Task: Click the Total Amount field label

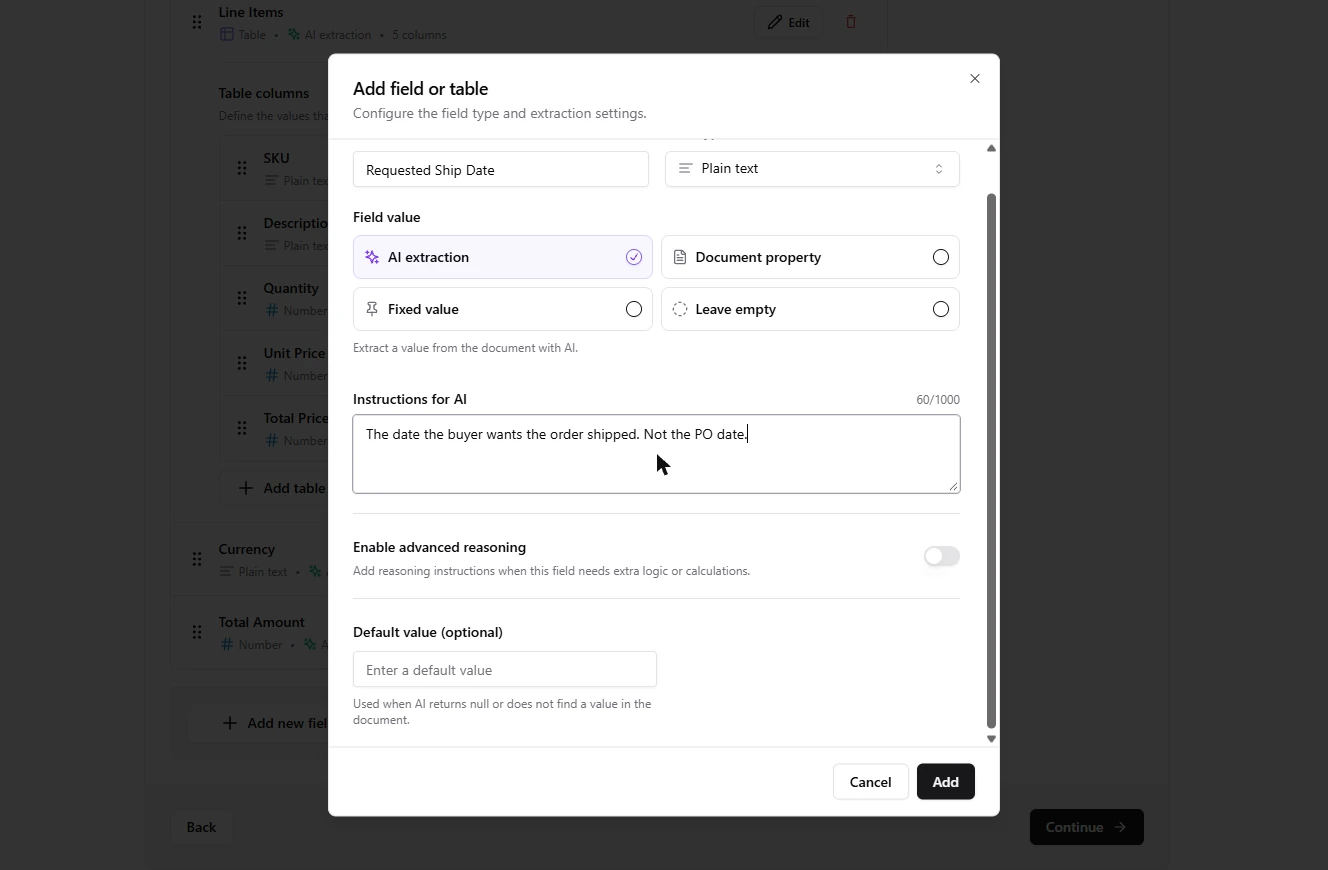Action: click(262, 622)
